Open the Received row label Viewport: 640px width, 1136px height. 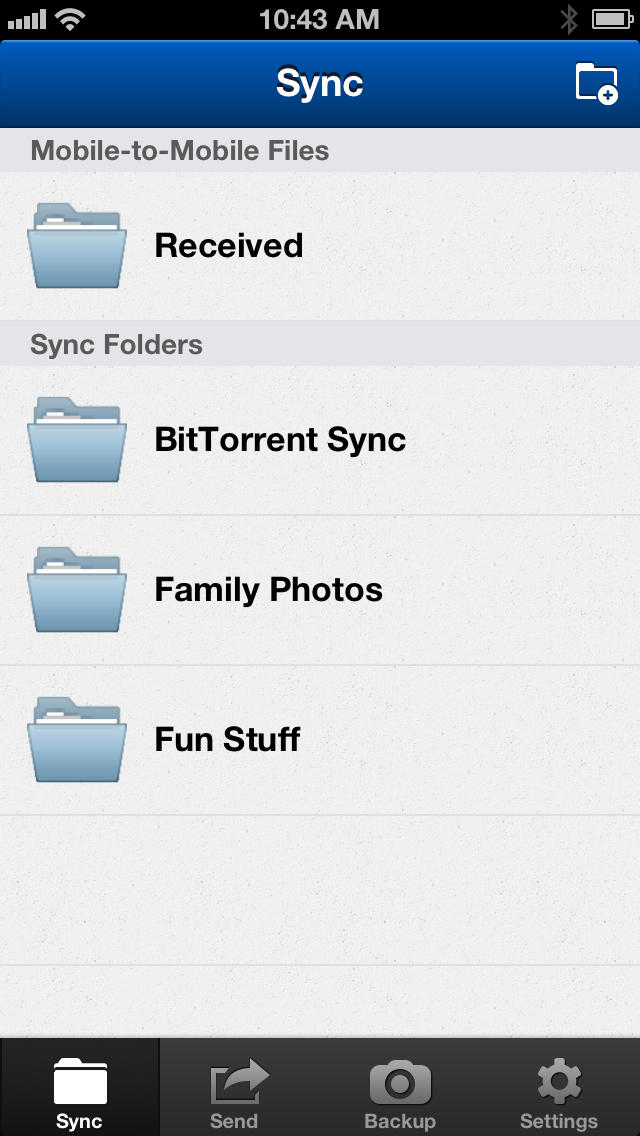point(229,246)
